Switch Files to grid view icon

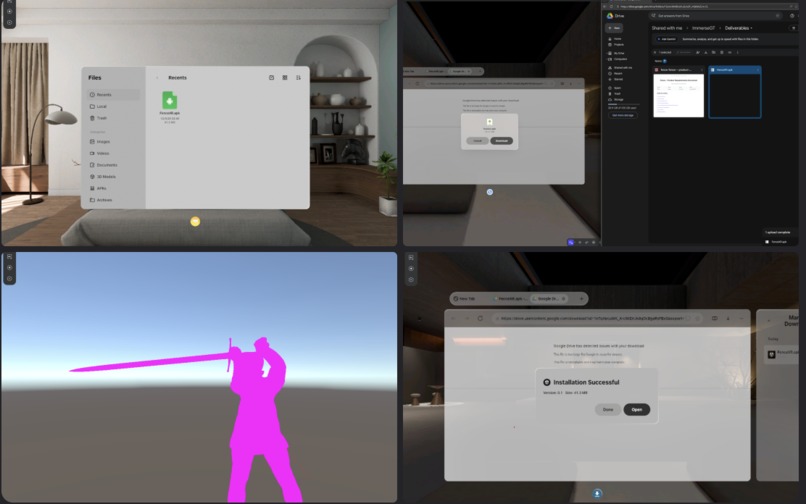pos(285,78)
